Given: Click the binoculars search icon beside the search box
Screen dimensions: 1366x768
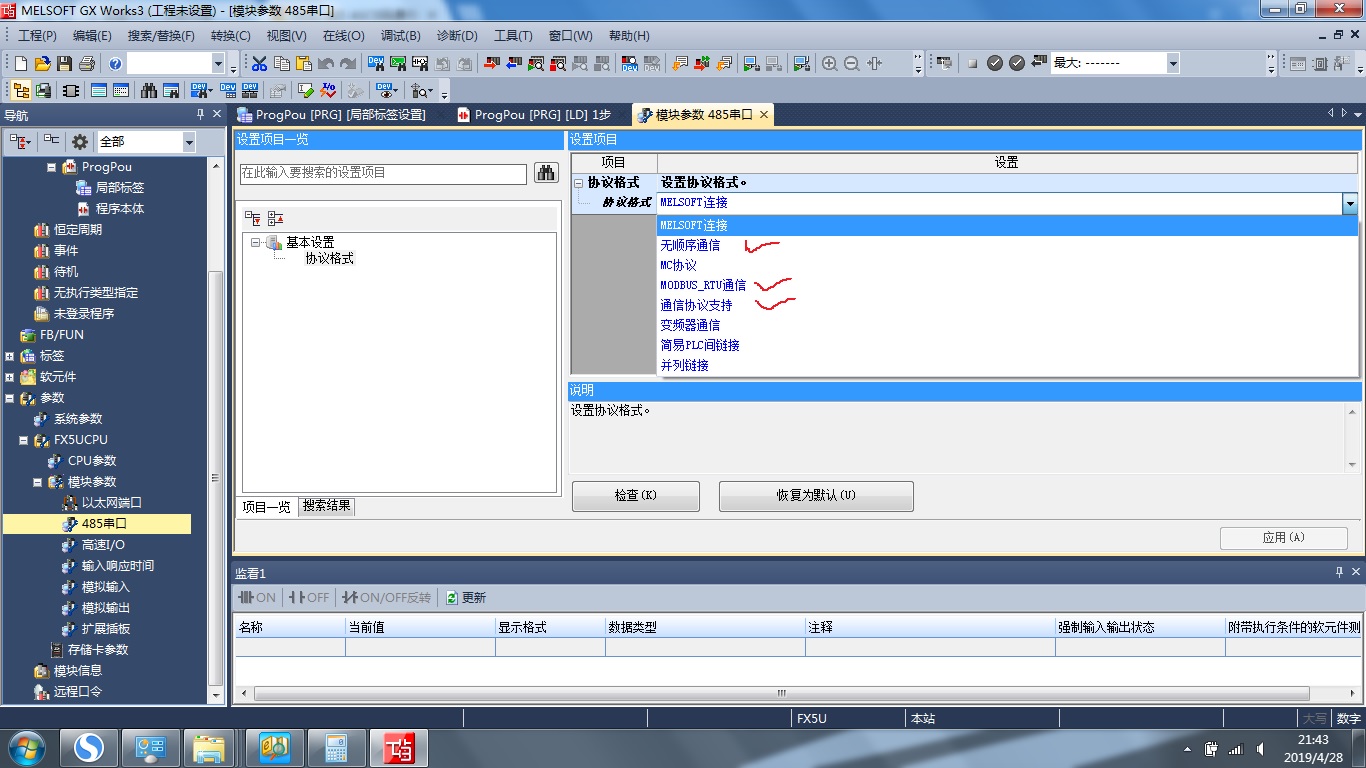Looking at the screenshot, I should pos(545,173).
